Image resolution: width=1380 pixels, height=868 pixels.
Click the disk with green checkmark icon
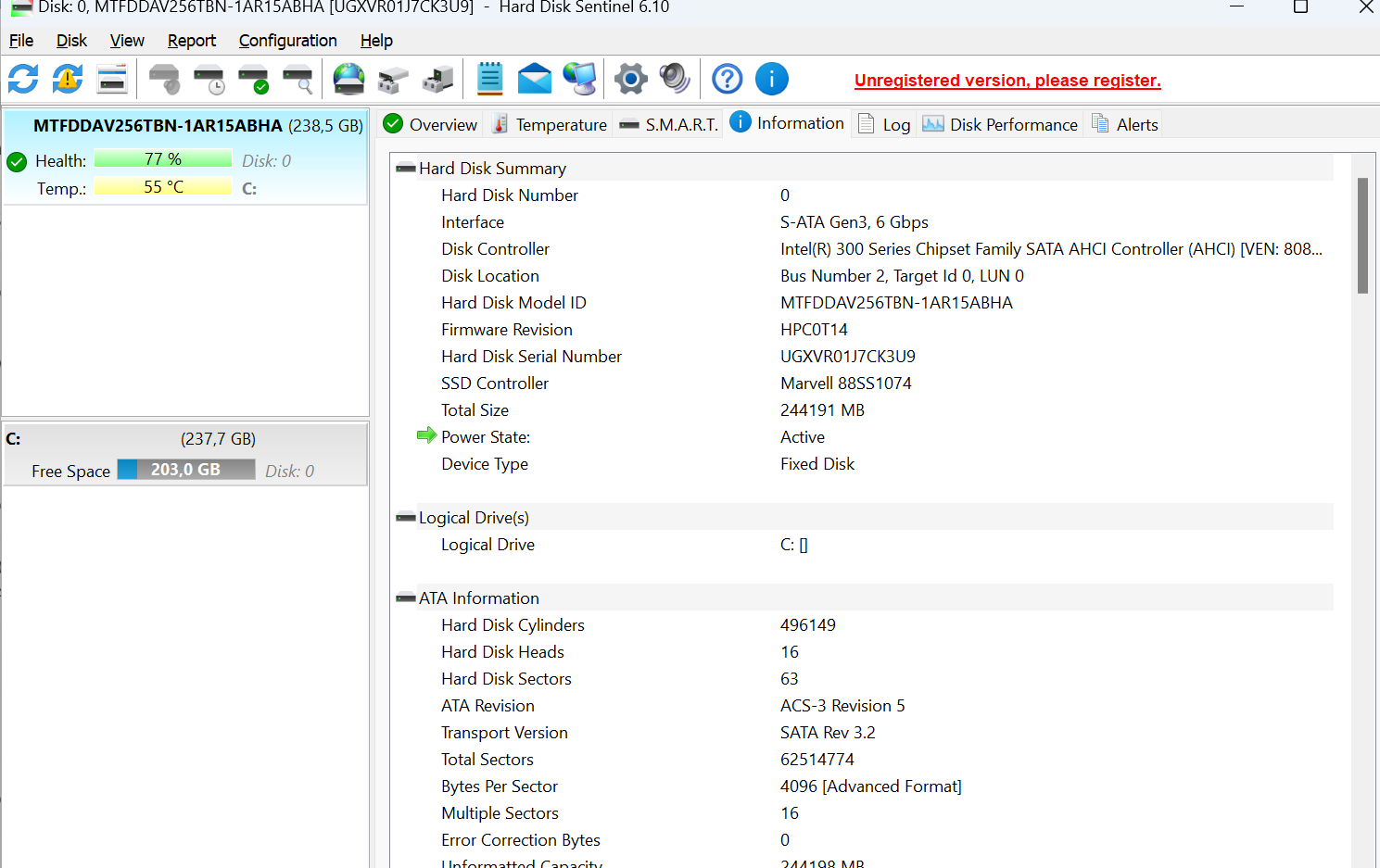(x=253, y=80)
